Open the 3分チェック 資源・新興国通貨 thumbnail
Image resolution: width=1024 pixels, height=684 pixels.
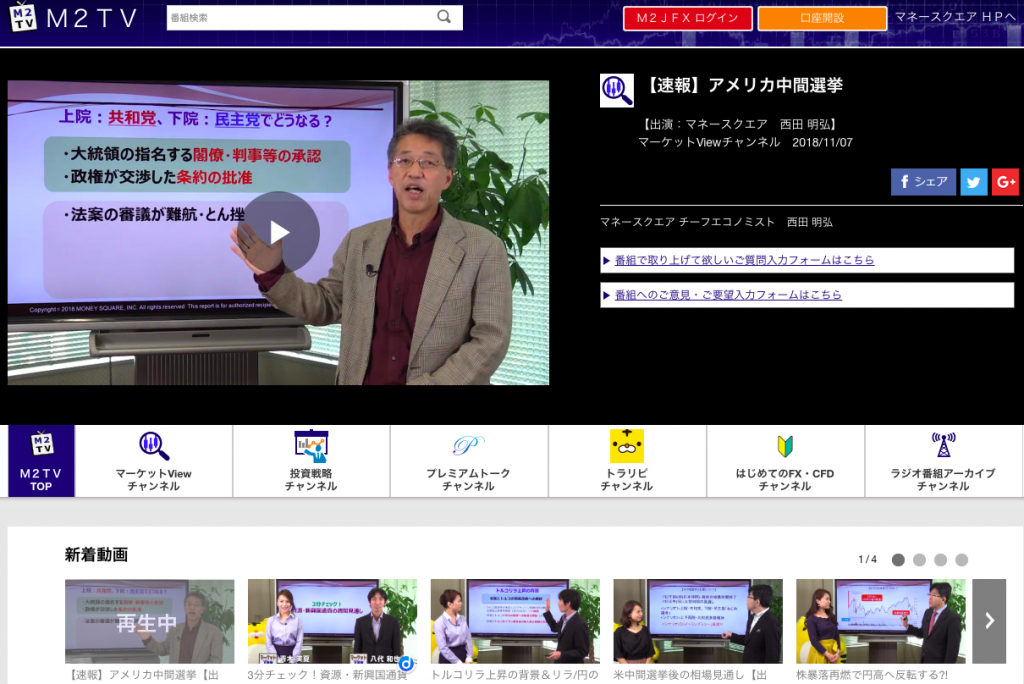coord(332,621)
